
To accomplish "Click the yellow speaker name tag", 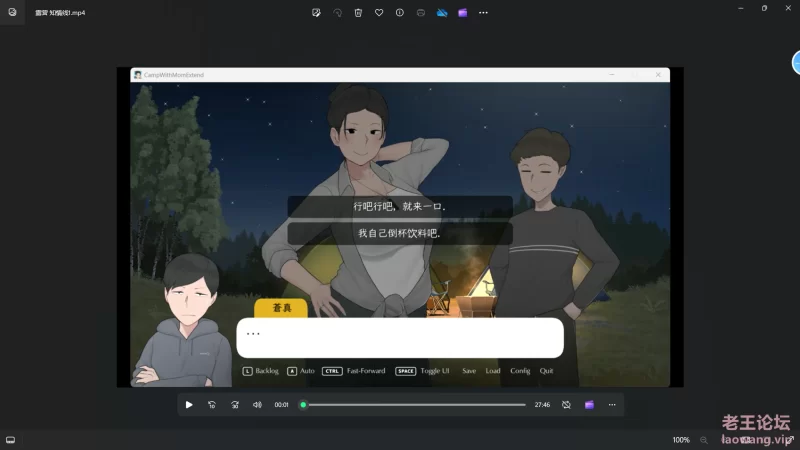I will coord(281,308).
